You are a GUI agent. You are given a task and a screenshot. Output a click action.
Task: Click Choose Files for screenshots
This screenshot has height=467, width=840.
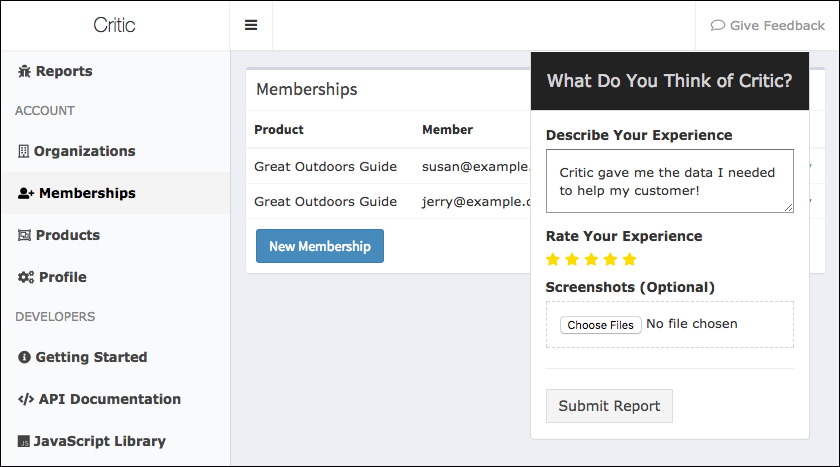point(601,325)
